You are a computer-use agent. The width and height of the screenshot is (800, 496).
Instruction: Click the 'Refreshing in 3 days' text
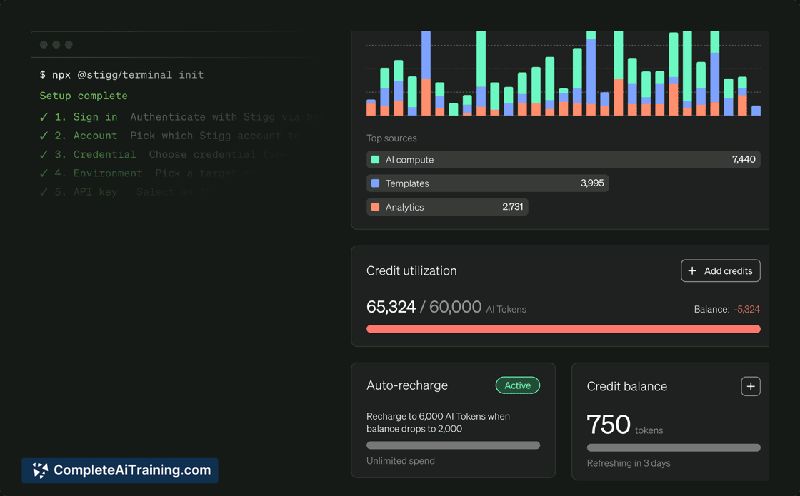coord(629,463)
